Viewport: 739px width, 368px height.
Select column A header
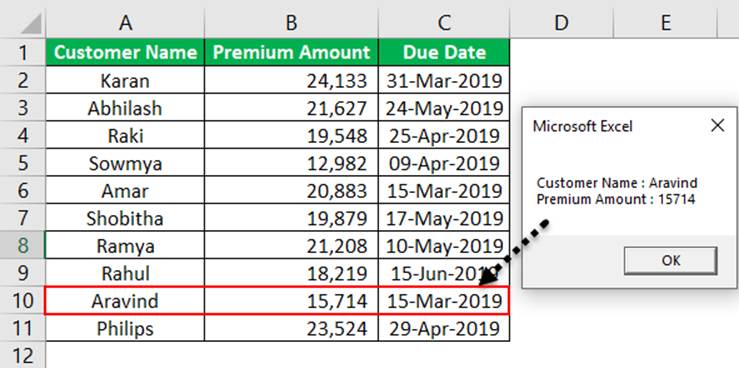[125, 23]
